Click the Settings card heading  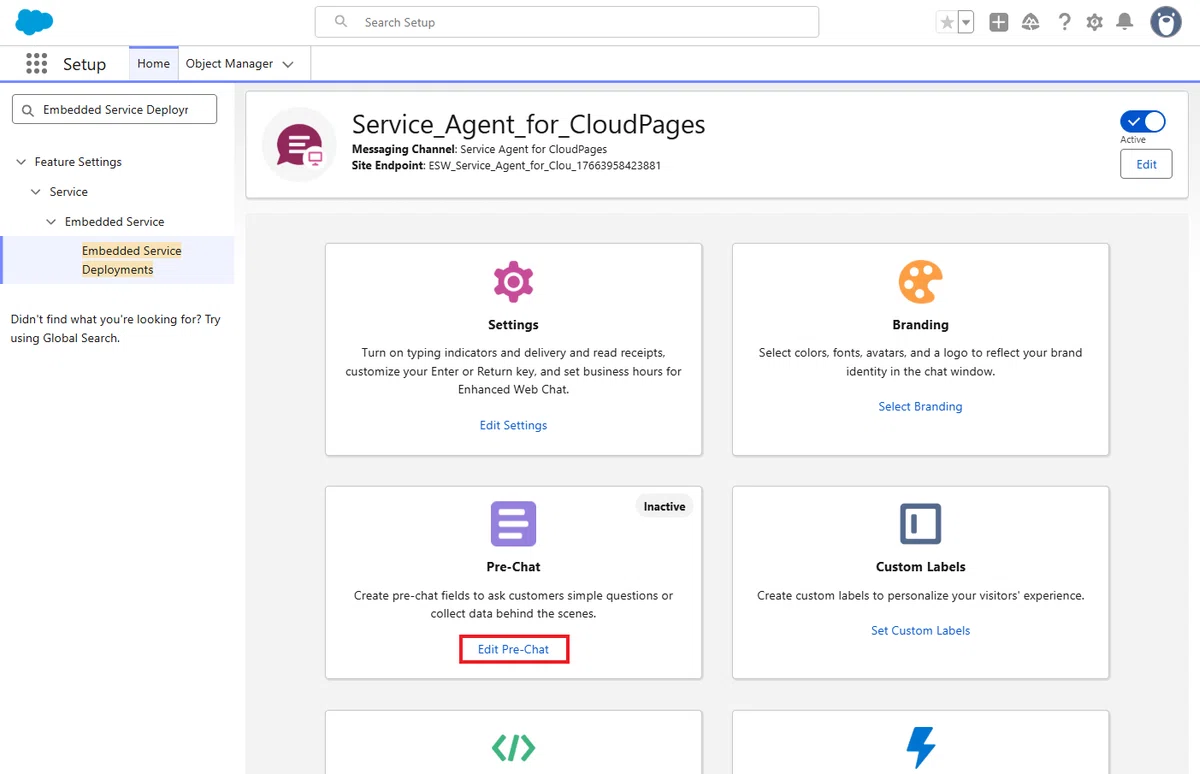click(513, 325)
